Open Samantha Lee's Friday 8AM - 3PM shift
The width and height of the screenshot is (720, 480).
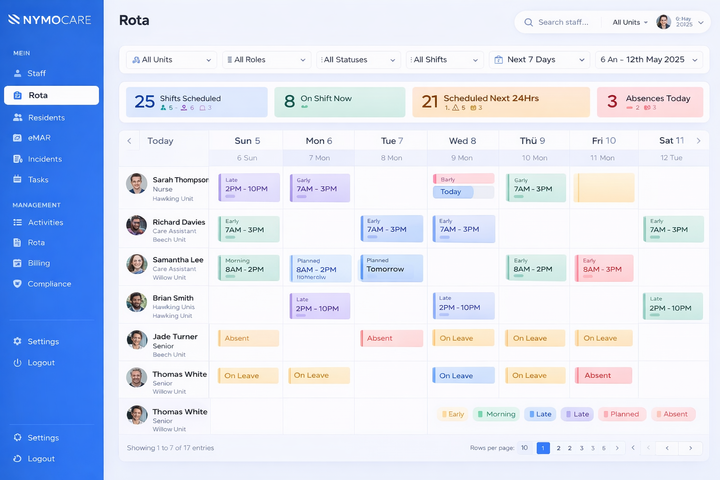[604, 268]
